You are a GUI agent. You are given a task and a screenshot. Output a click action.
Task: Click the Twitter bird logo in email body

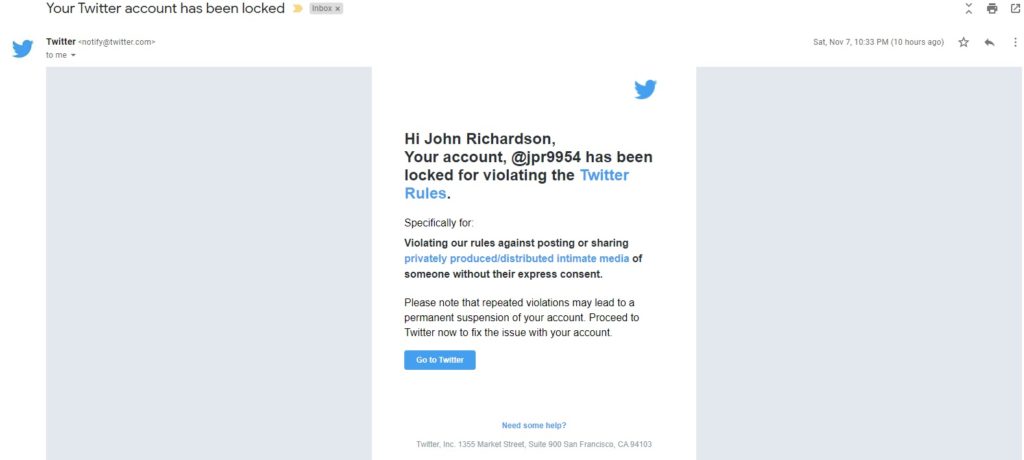tap(645, 90)
